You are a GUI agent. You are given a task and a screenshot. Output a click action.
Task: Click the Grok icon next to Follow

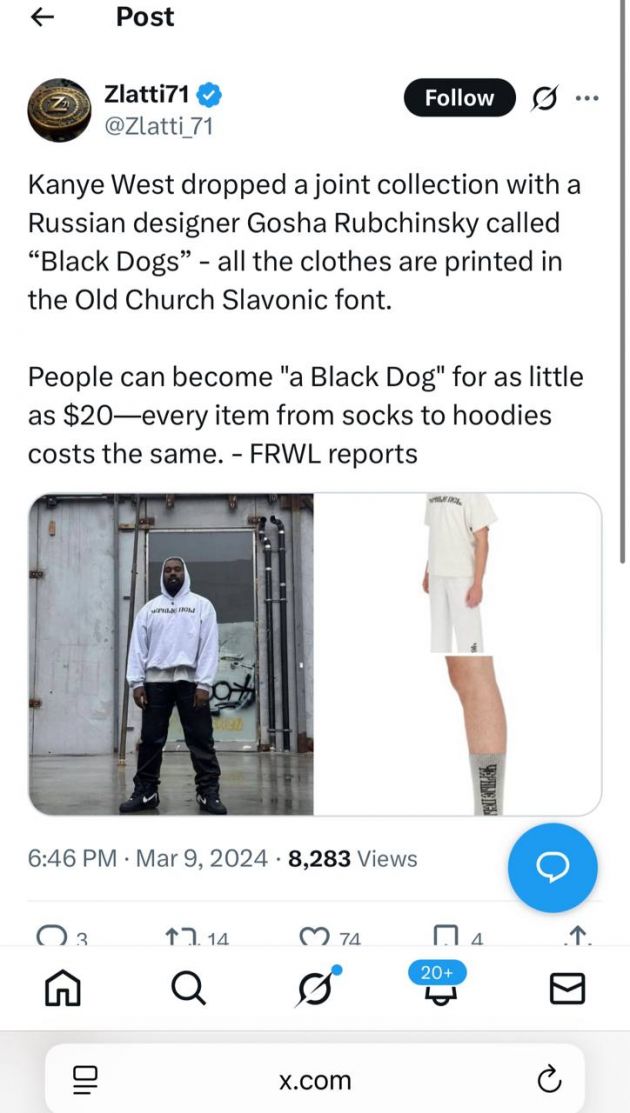tap(545, 98)
